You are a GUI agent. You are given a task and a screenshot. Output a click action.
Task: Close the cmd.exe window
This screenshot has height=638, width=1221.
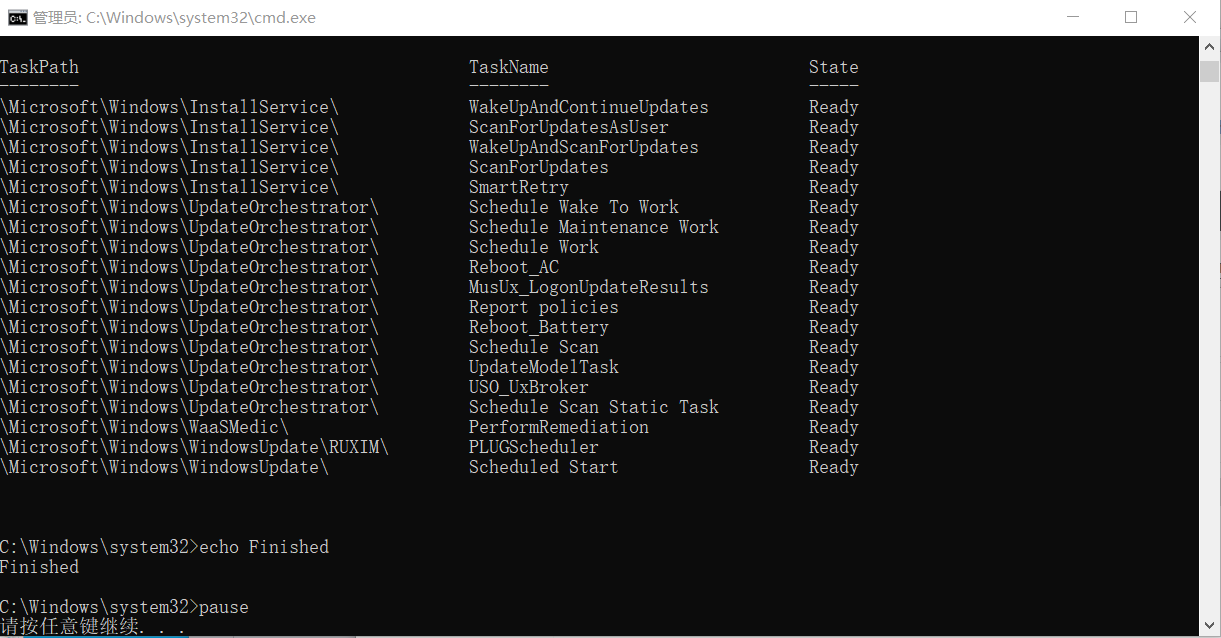click(x=1190, y=17)
